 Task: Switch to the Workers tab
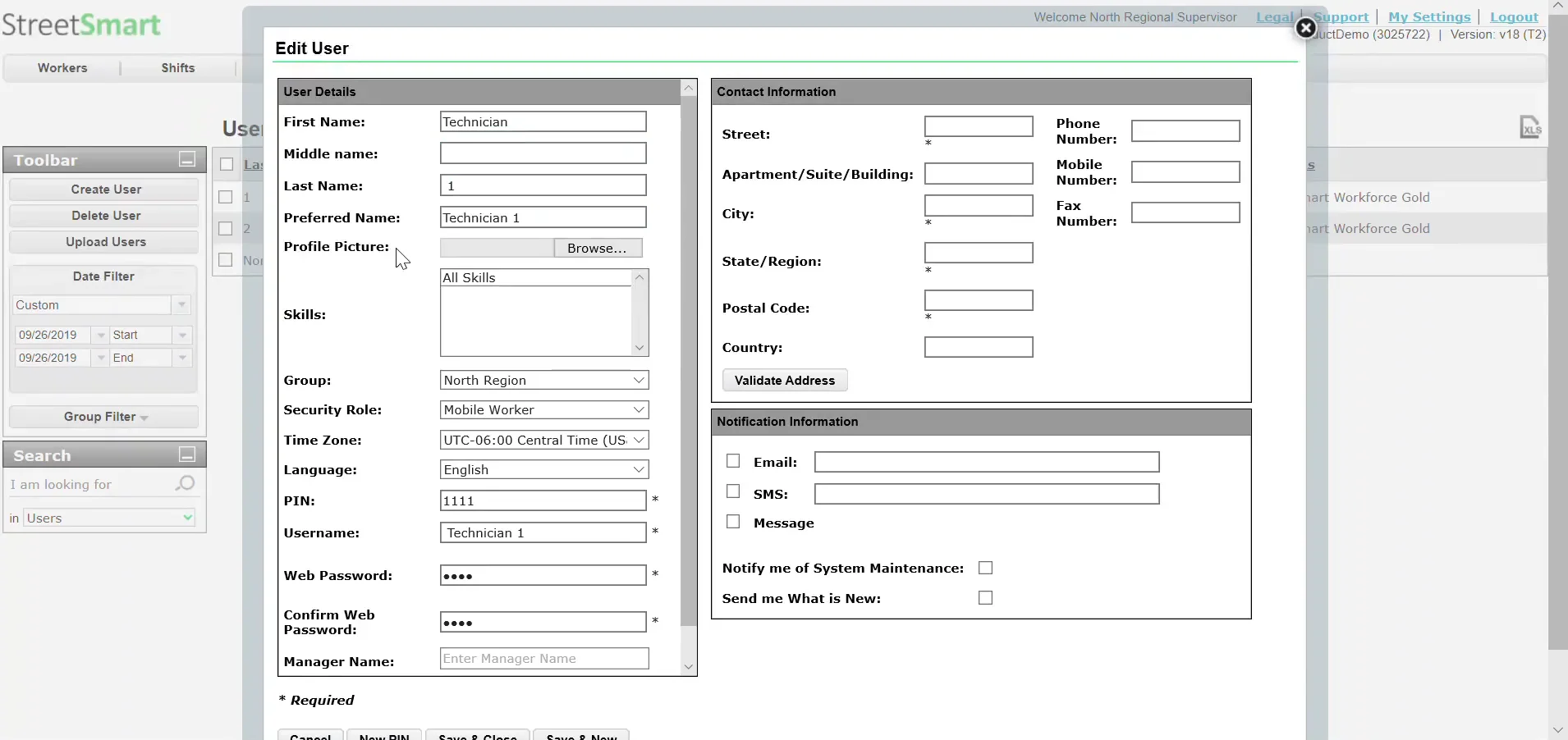[62, 68]
